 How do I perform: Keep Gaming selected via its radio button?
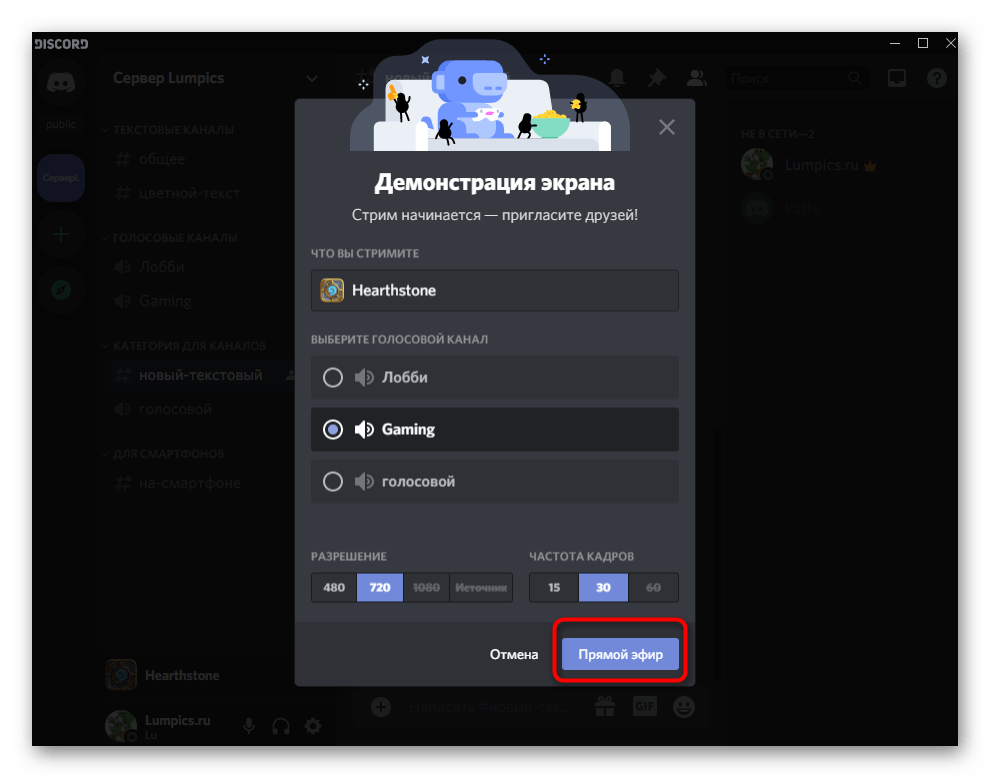[333, 429]
